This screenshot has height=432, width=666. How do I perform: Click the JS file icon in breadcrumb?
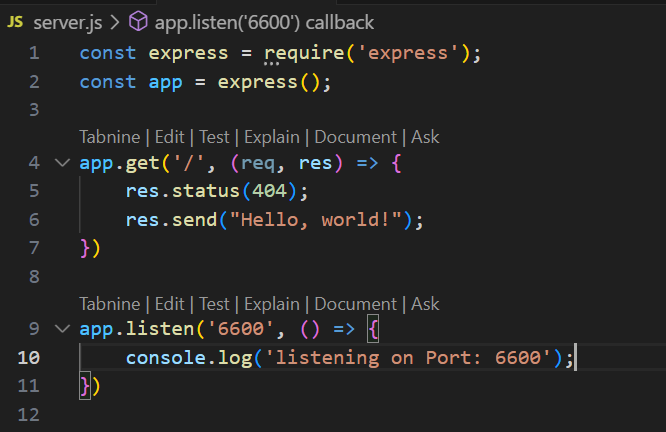point(15,22)
